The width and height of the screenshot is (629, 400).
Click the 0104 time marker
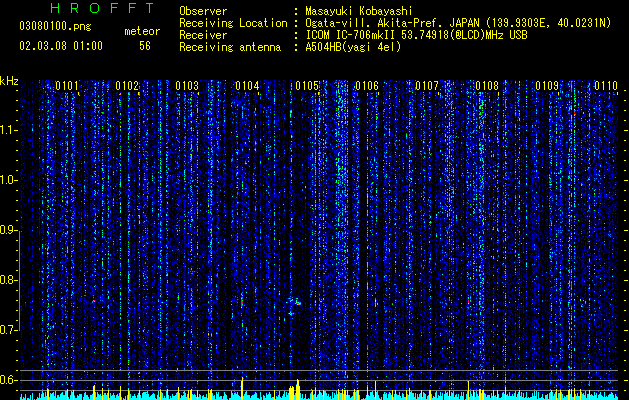(x=247, y=86)
